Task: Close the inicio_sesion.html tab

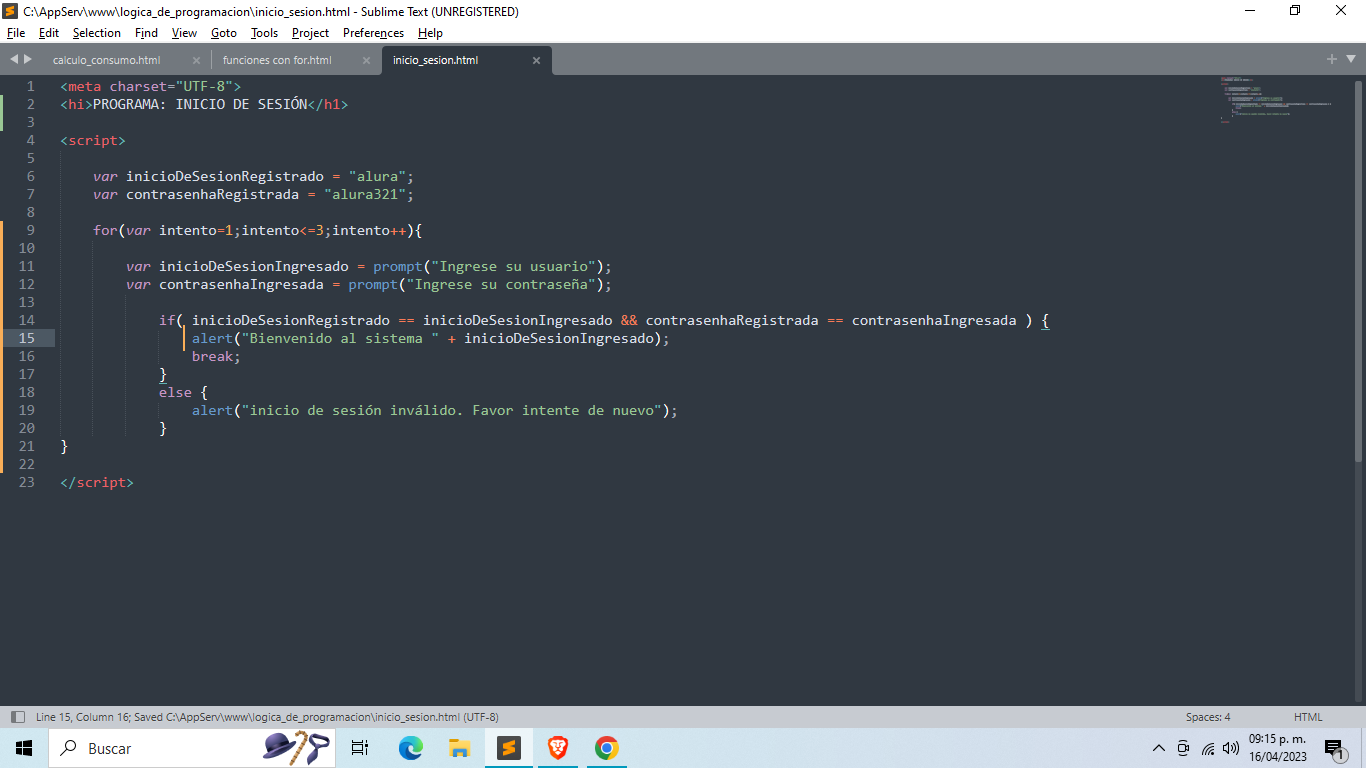Action: tap(536, 60)
